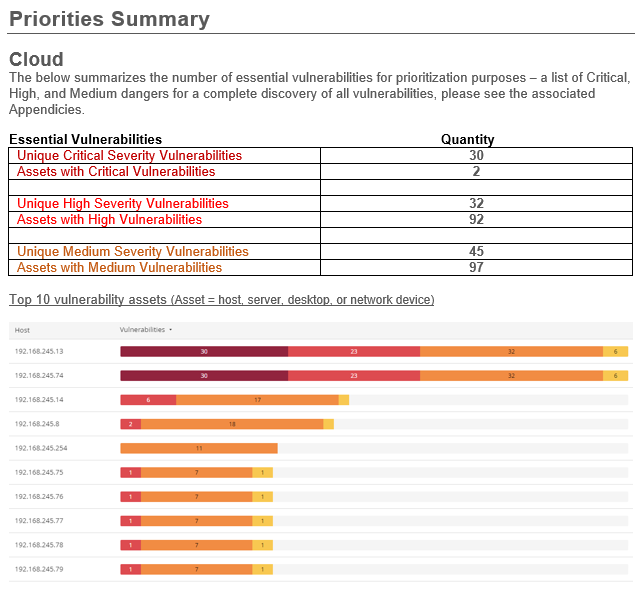Select Unique Critical Severity Vulnerabilities row

click(129, 156)
